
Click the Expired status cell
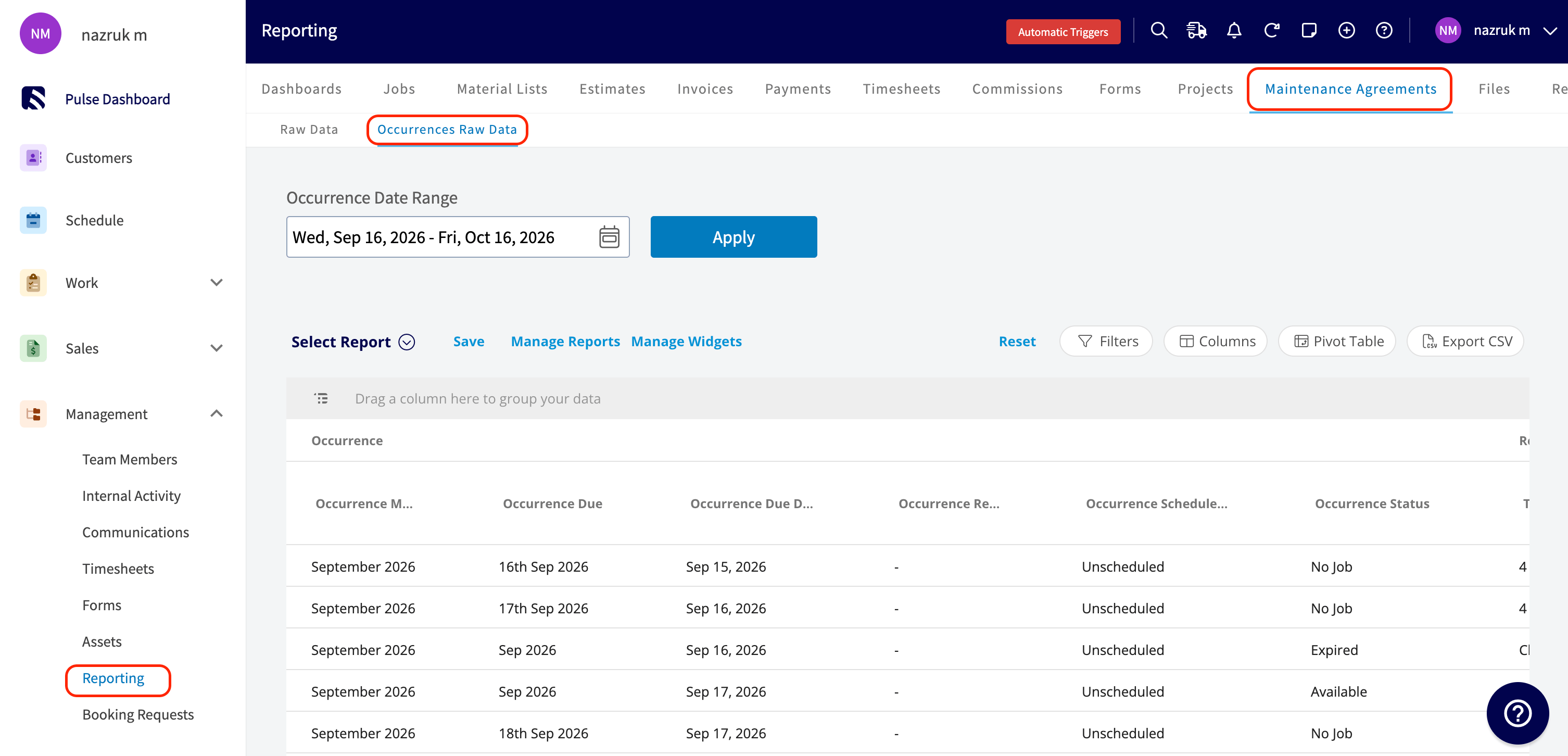pos(1334,650)
